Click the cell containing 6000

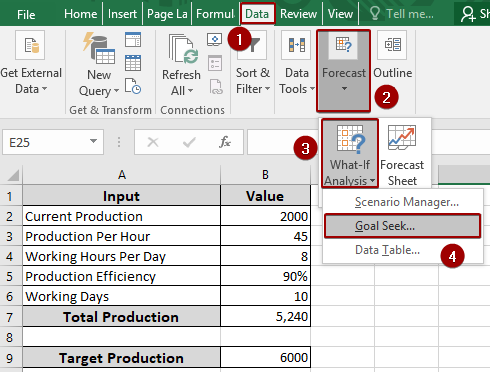click(x=265, y=357)
